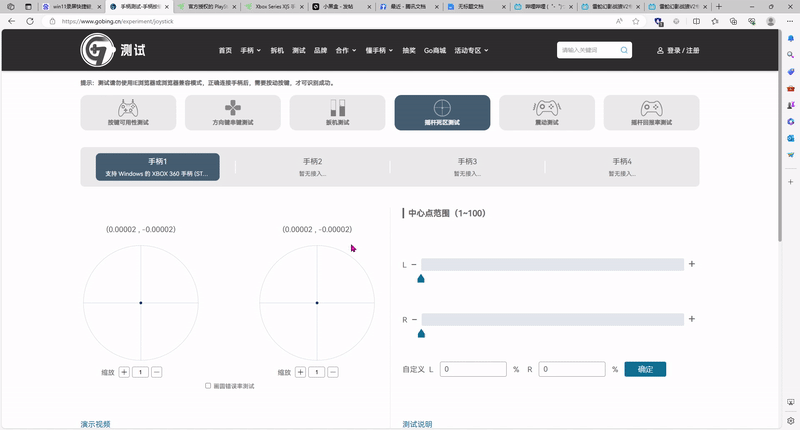Click the browser address bar URL
The width and height of the screenshot is (800, 430).
(x=117, y=21)
